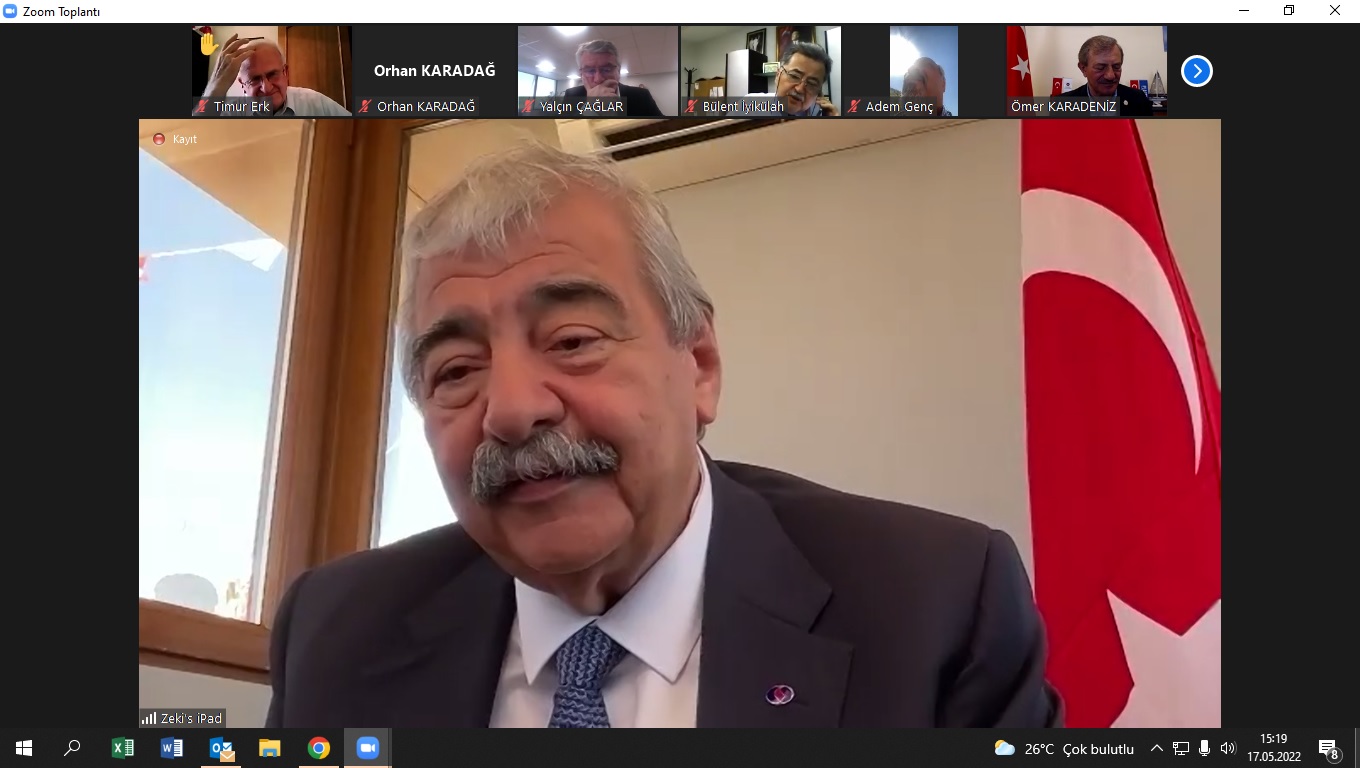Open Google Chrome from the taskbar
This screenshot has width=1360, height=768.
click(x=318, y=748)
